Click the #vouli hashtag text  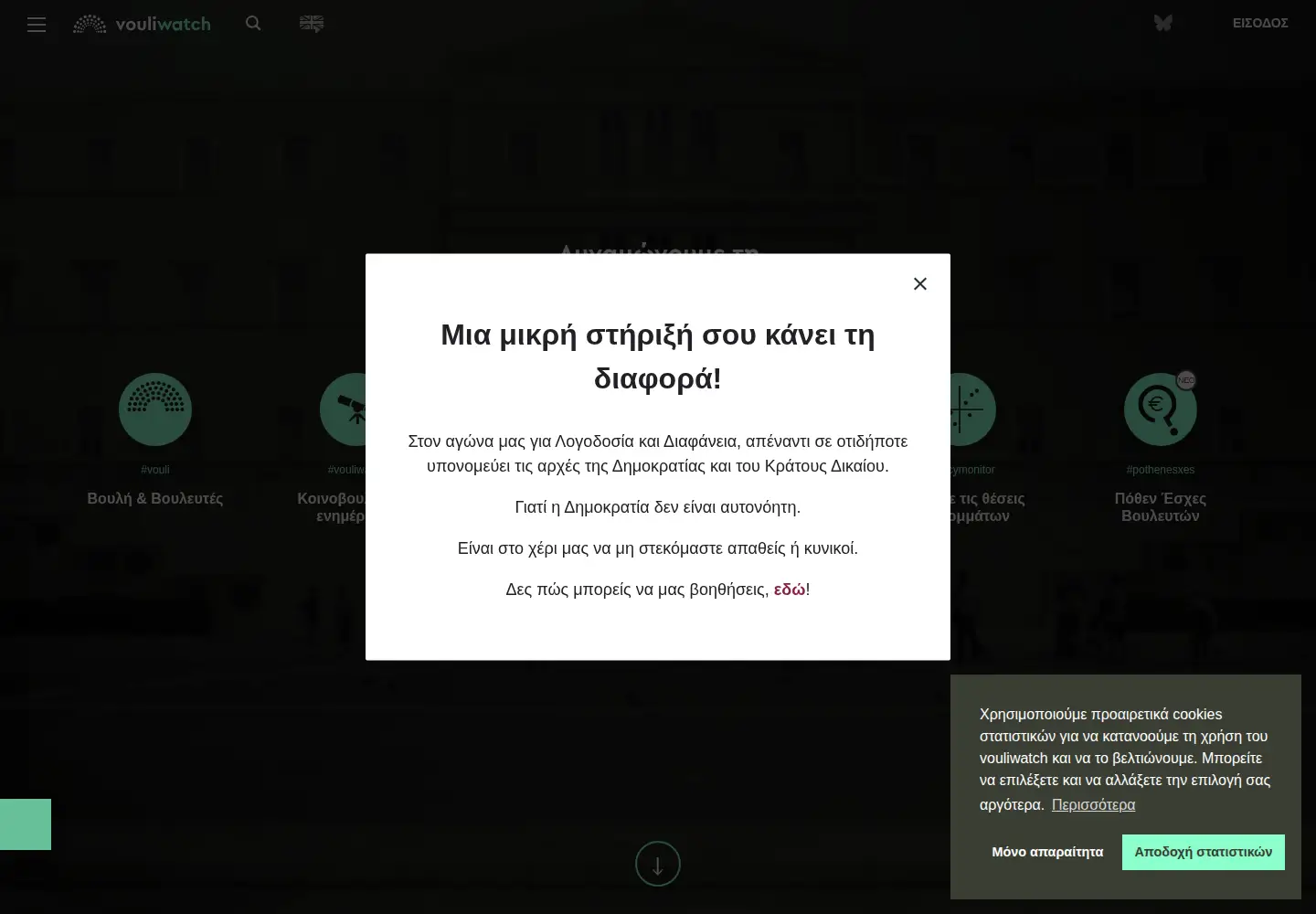155,470
